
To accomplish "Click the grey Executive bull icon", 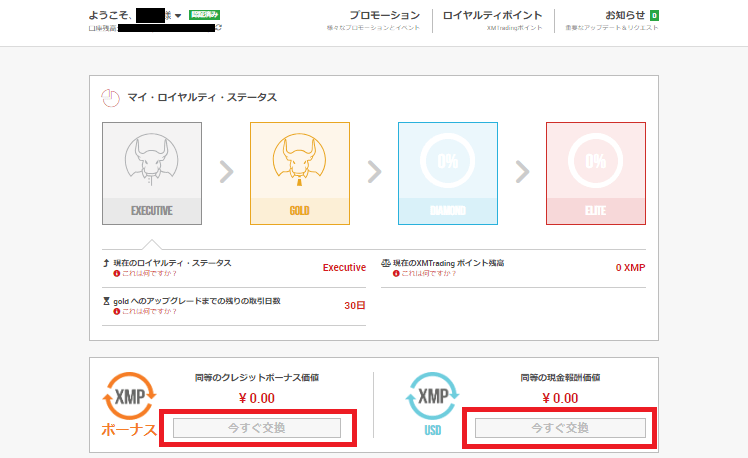I will click(152, 160).
